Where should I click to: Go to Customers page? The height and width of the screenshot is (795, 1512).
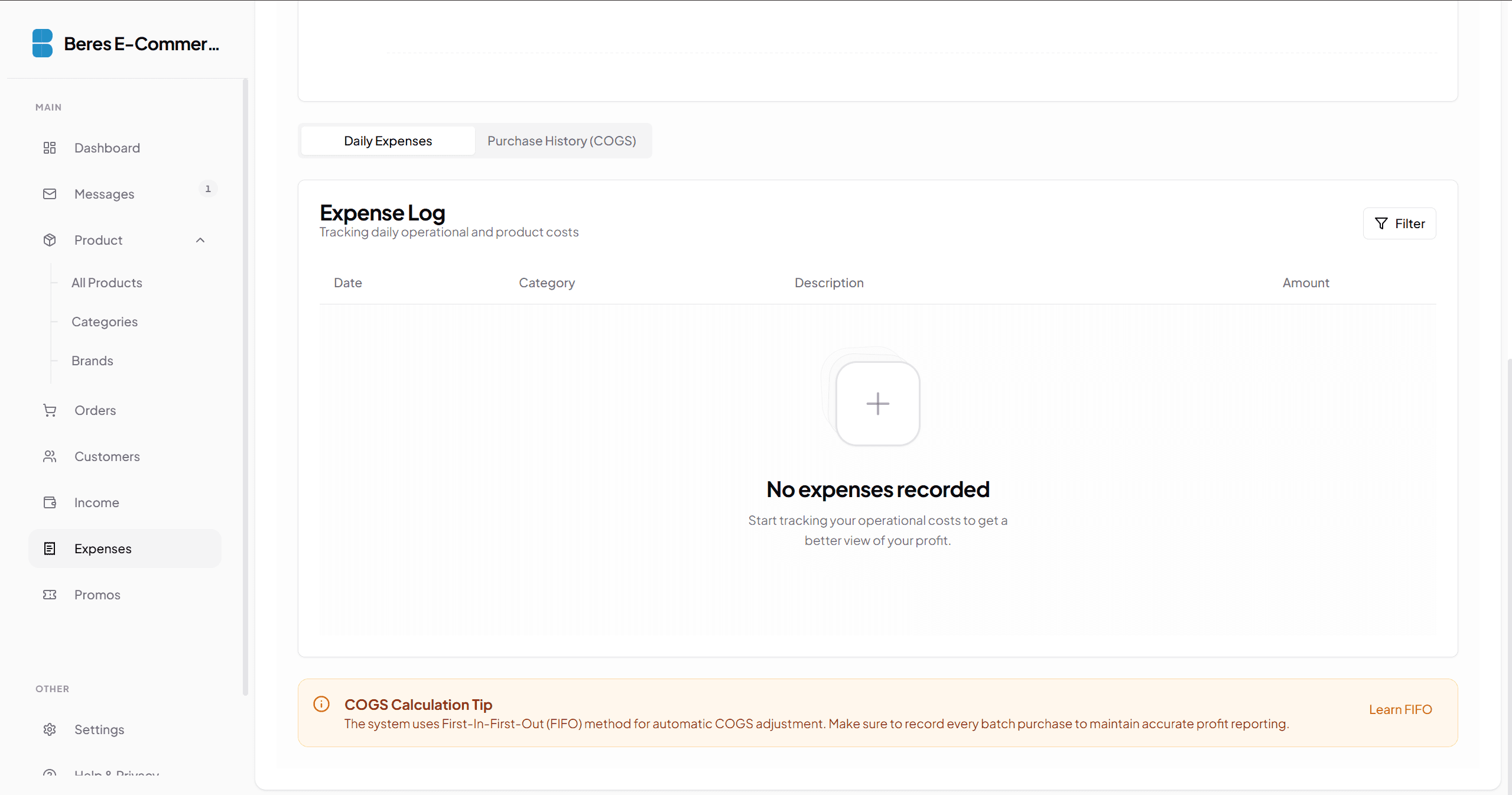125,456
